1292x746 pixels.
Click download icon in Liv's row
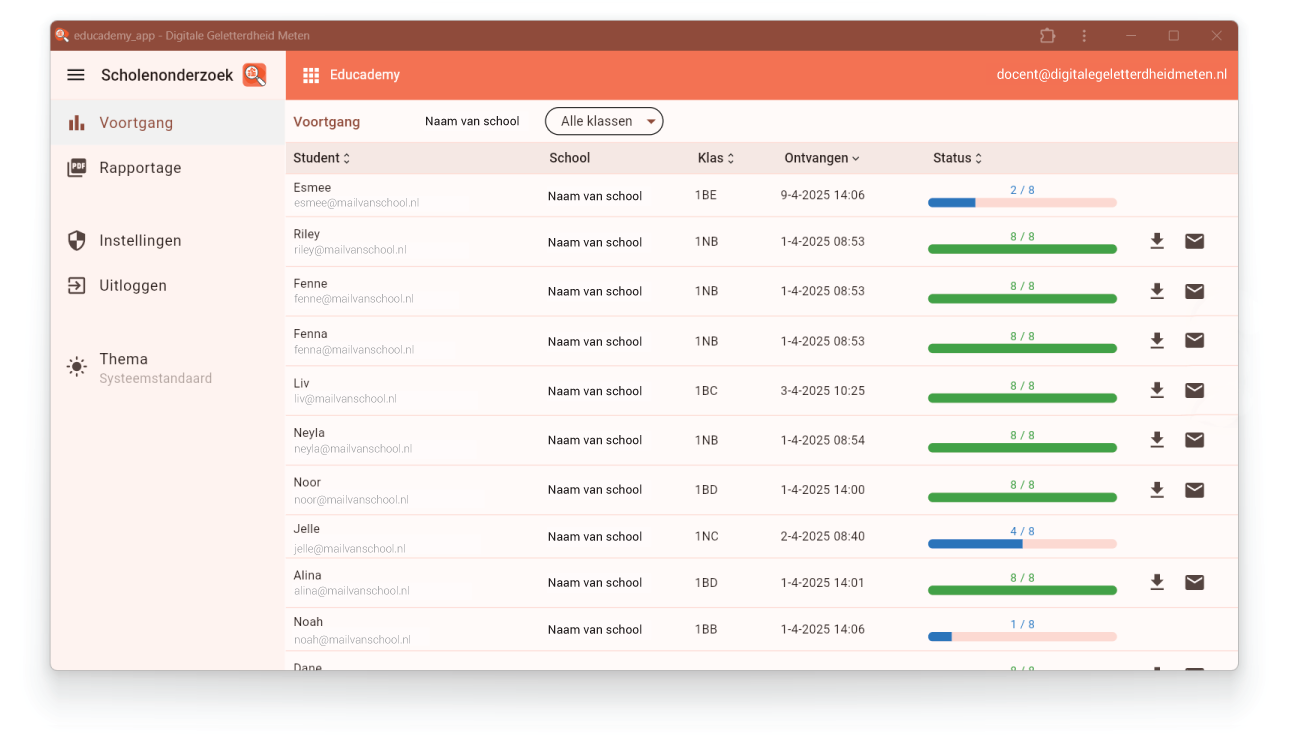(1157, 390)
